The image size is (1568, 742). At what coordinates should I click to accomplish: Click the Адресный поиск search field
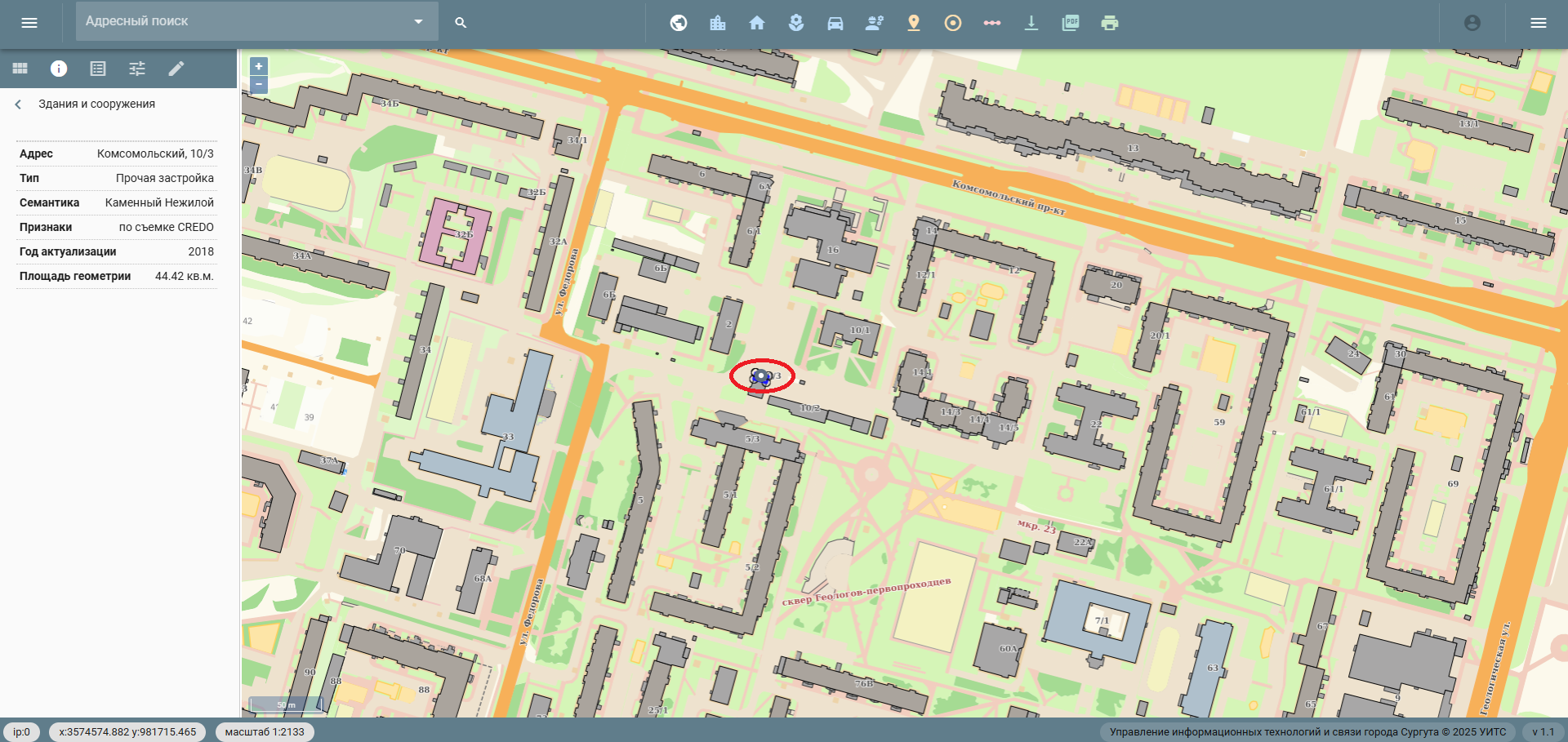click(x=241, y=21)
